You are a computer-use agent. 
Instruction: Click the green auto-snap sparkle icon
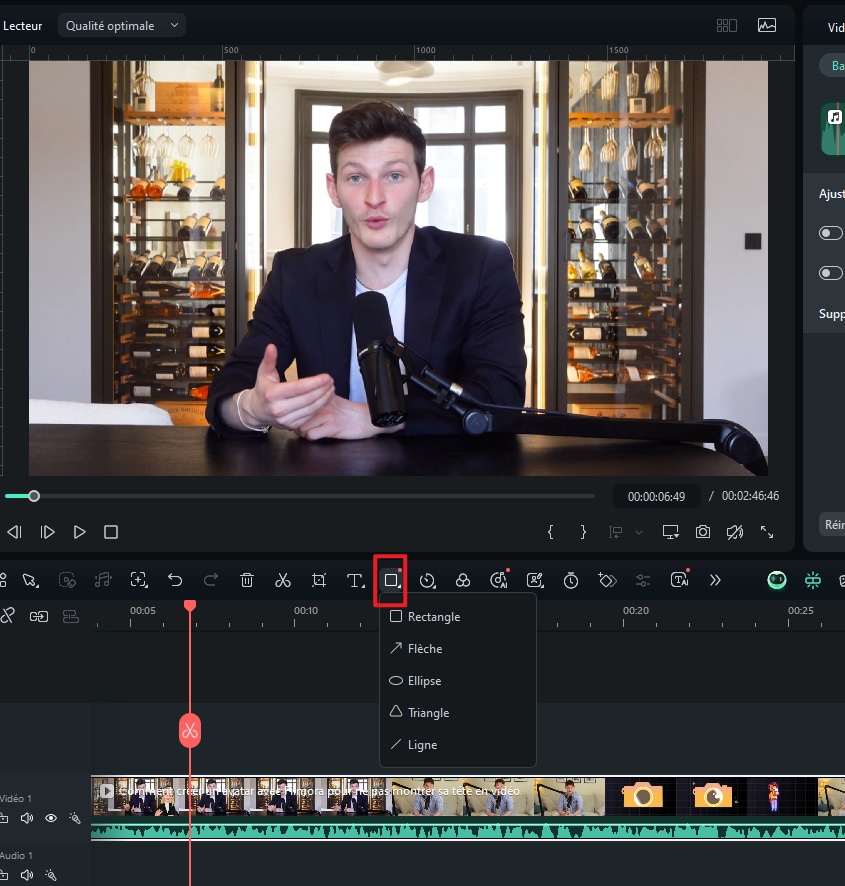[813, 580]
